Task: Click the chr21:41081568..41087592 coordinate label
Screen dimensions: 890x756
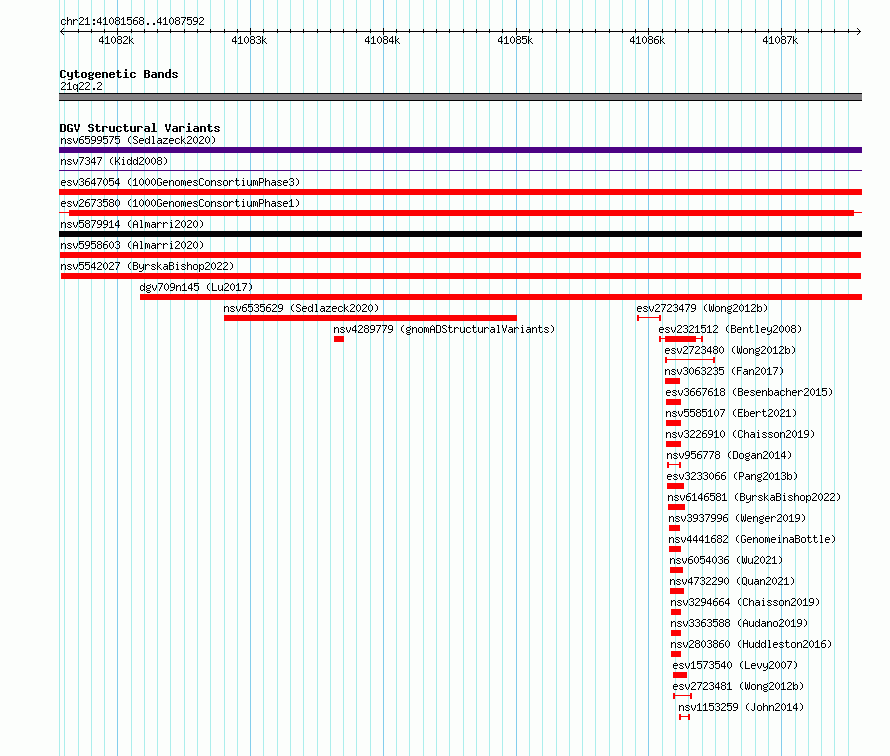Action: point(132,21)
